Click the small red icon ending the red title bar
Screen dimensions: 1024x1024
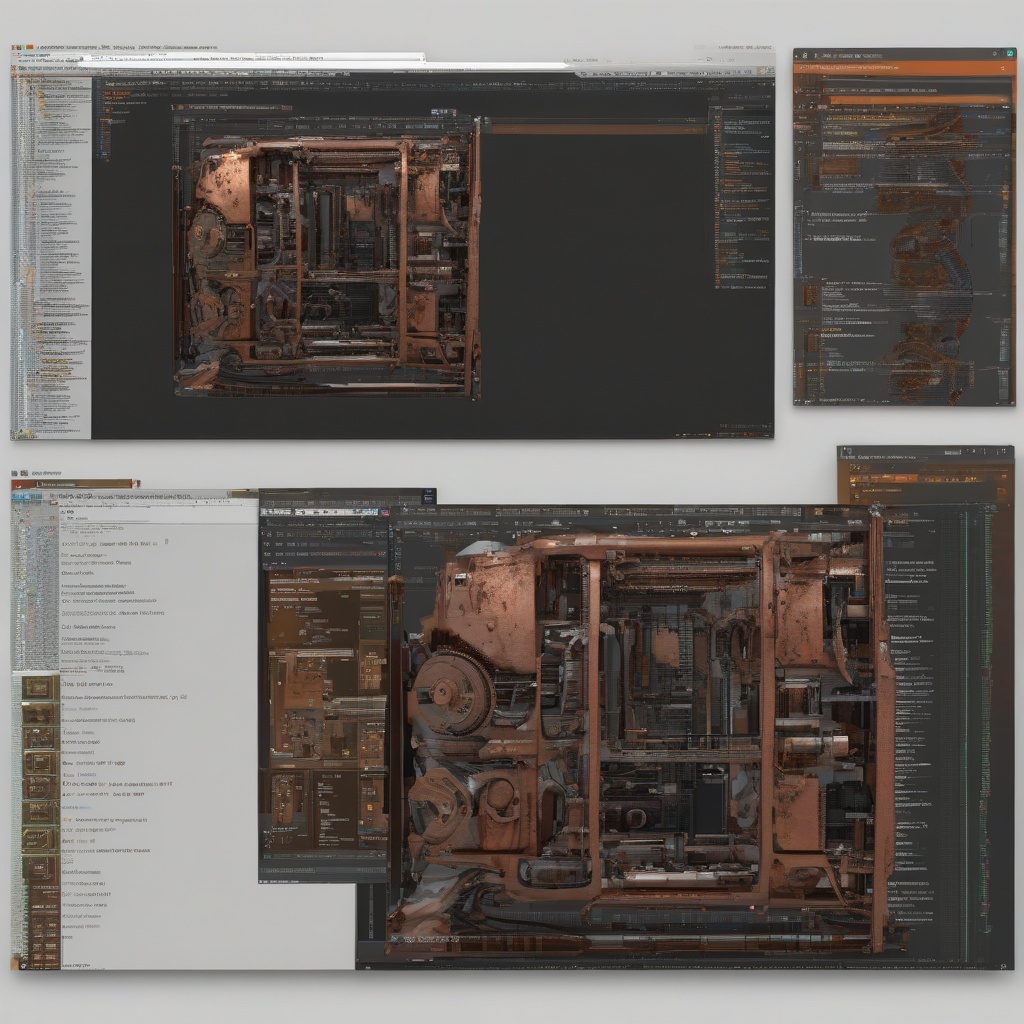(135, 484)
